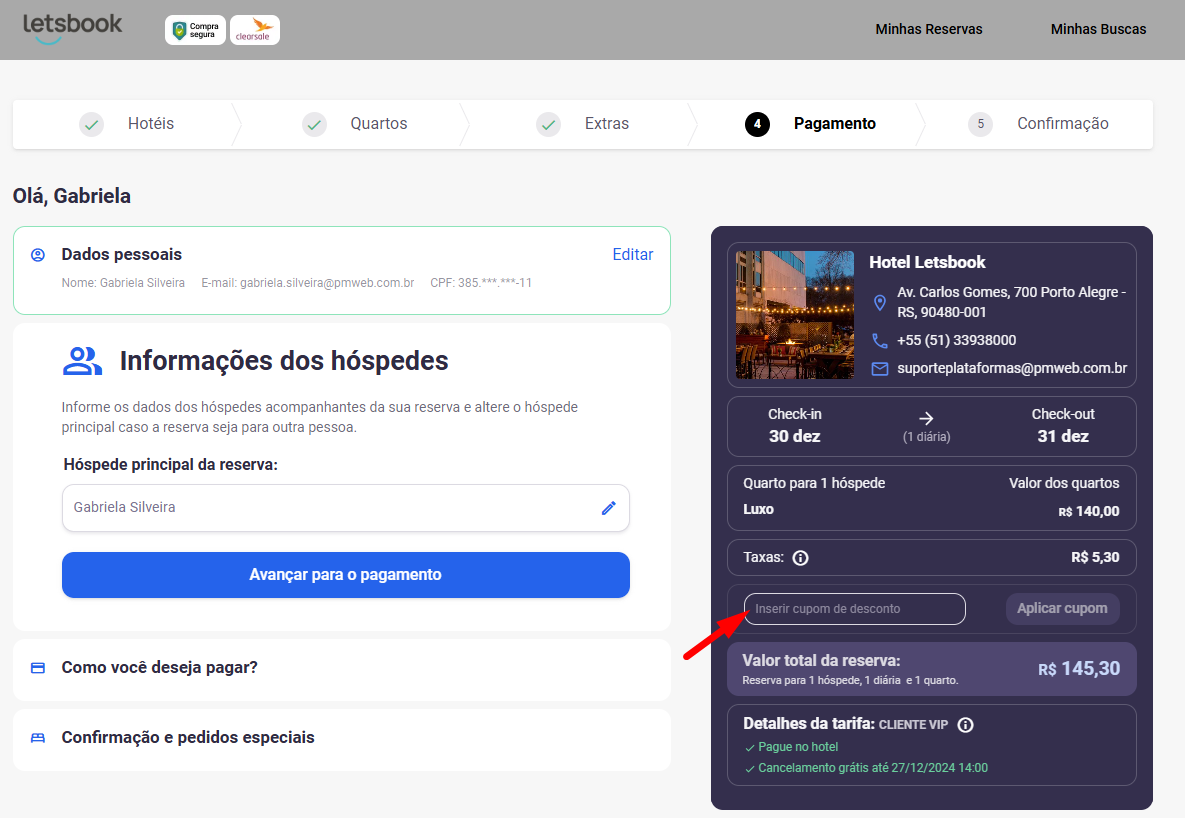Screen dimensions: 1185x818
Task: Click the letsbook logo
Action: coord(73,29)
